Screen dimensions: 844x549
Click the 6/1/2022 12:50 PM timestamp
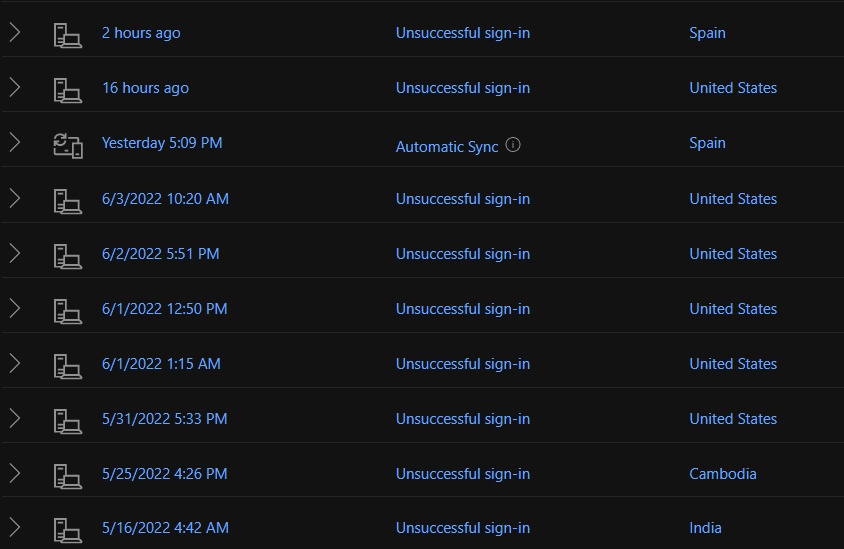tap(164, 309)
